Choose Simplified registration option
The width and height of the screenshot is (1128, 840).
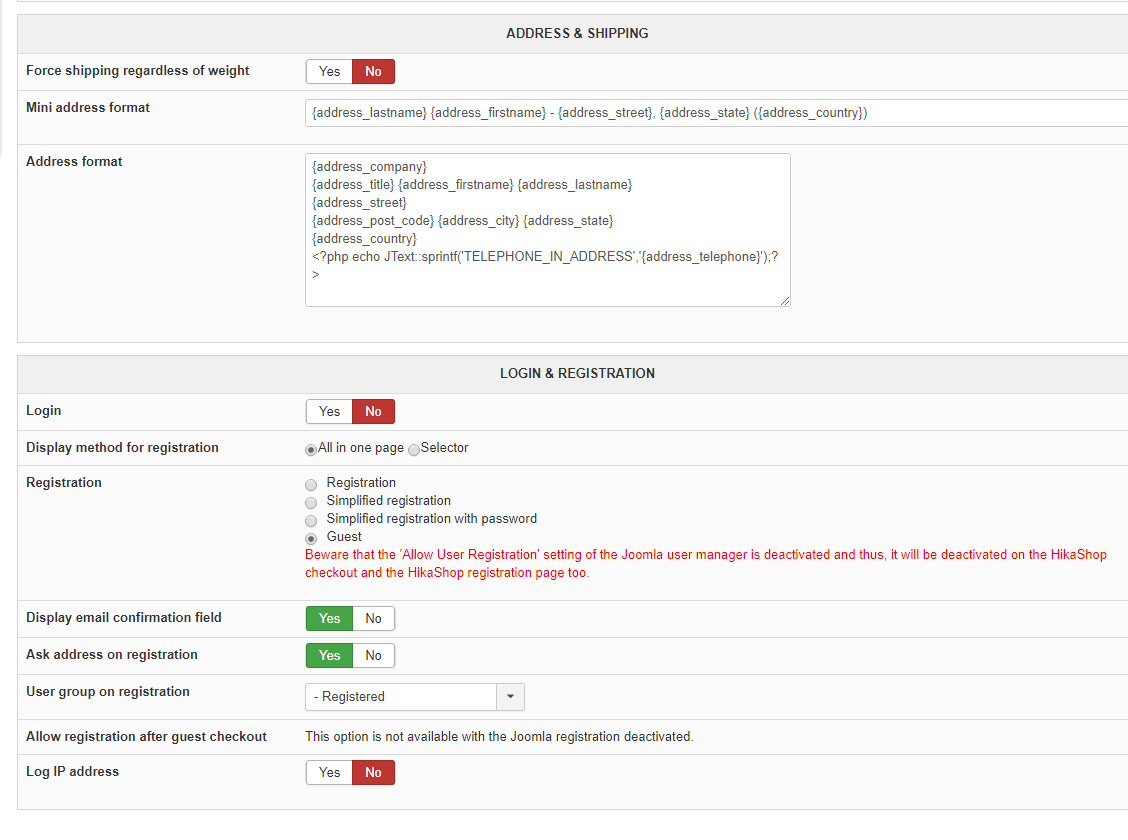click(x=311, y=502)
